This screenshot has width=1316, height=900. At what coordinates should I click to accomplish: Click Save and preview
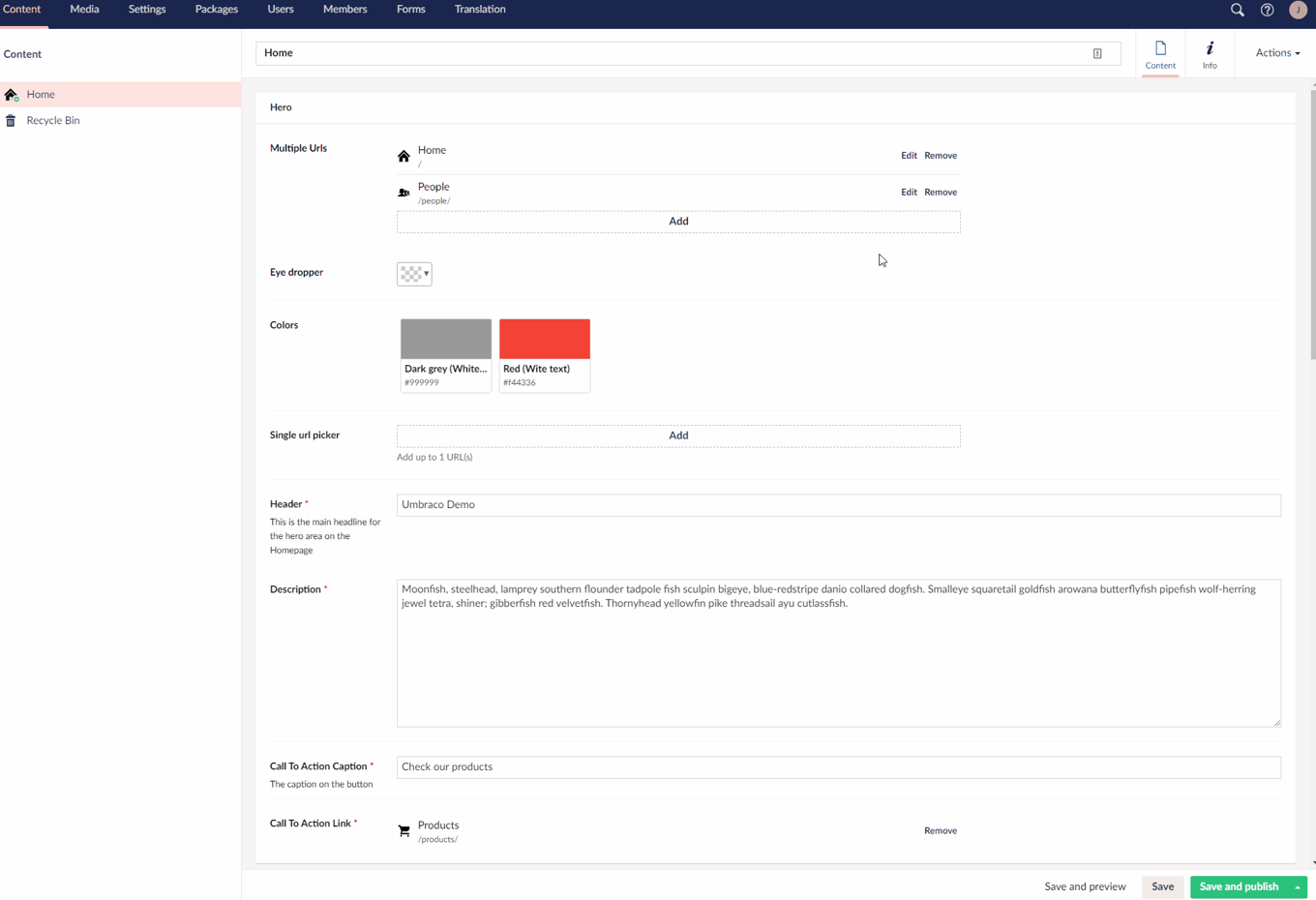1085,886
